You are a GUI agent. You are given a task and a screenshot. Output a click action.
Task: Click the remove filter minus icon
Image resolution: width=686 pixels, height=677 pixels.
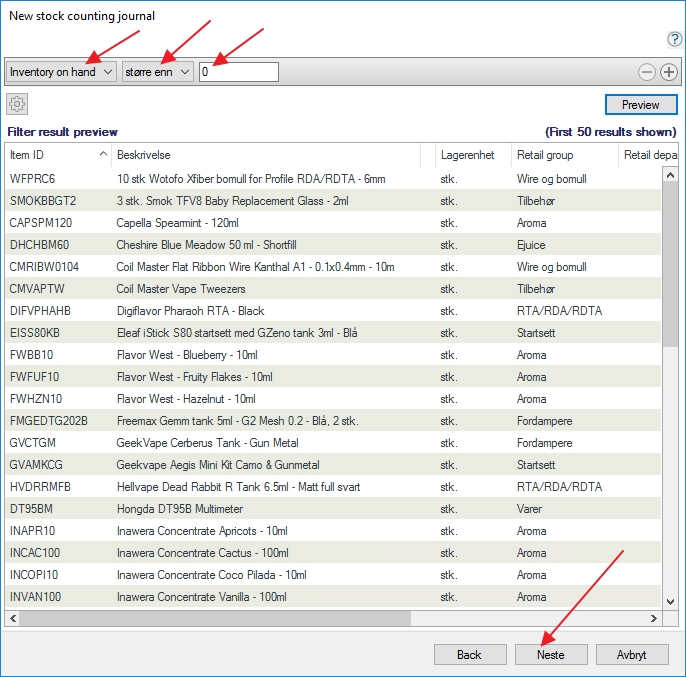pos(647,72)
